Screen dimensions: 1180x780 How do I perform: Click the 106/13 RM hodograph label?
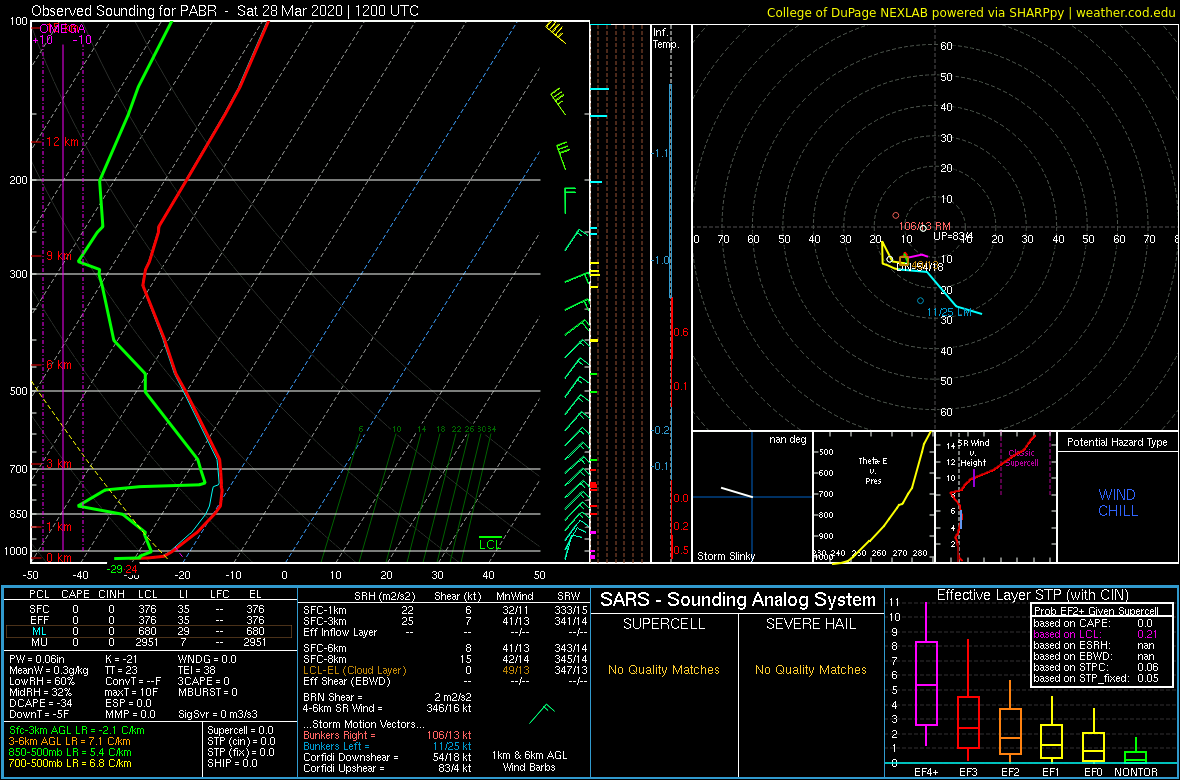(x=925, y=226)
